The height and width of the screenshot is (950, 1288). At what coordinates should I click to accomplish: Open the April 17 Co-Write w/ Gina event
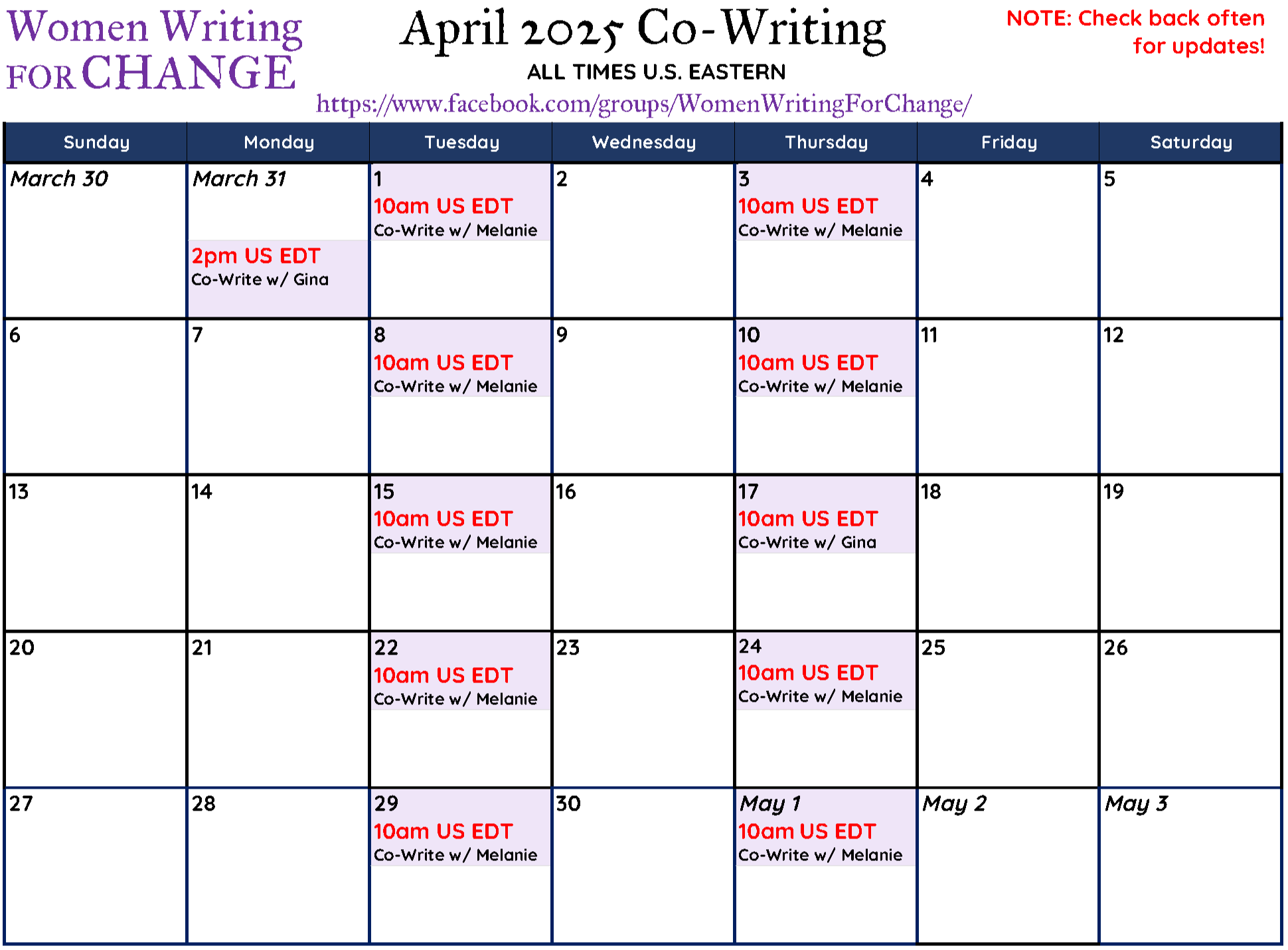(825, 515)
